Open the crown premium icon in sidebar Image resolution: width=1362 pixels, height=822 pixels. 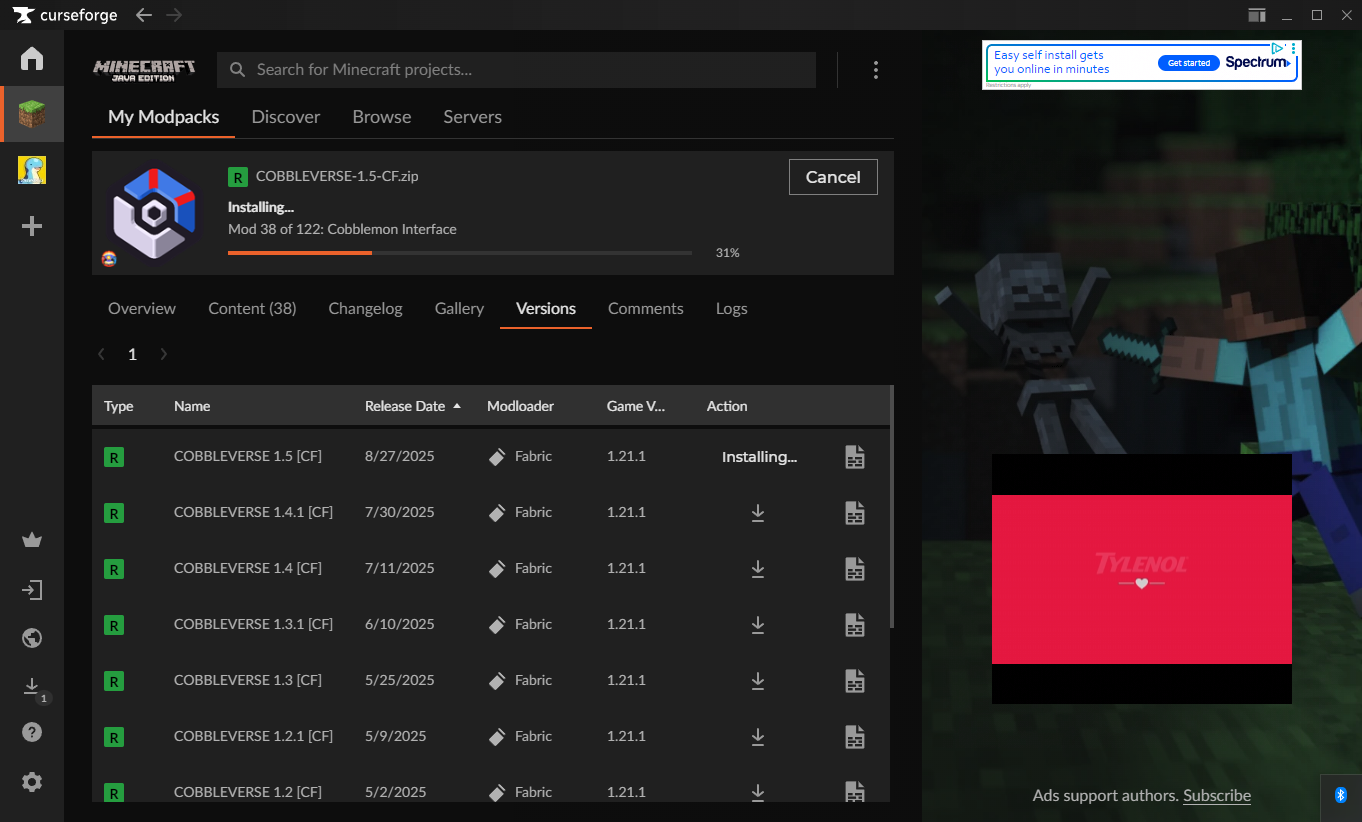tap(32, 541)
